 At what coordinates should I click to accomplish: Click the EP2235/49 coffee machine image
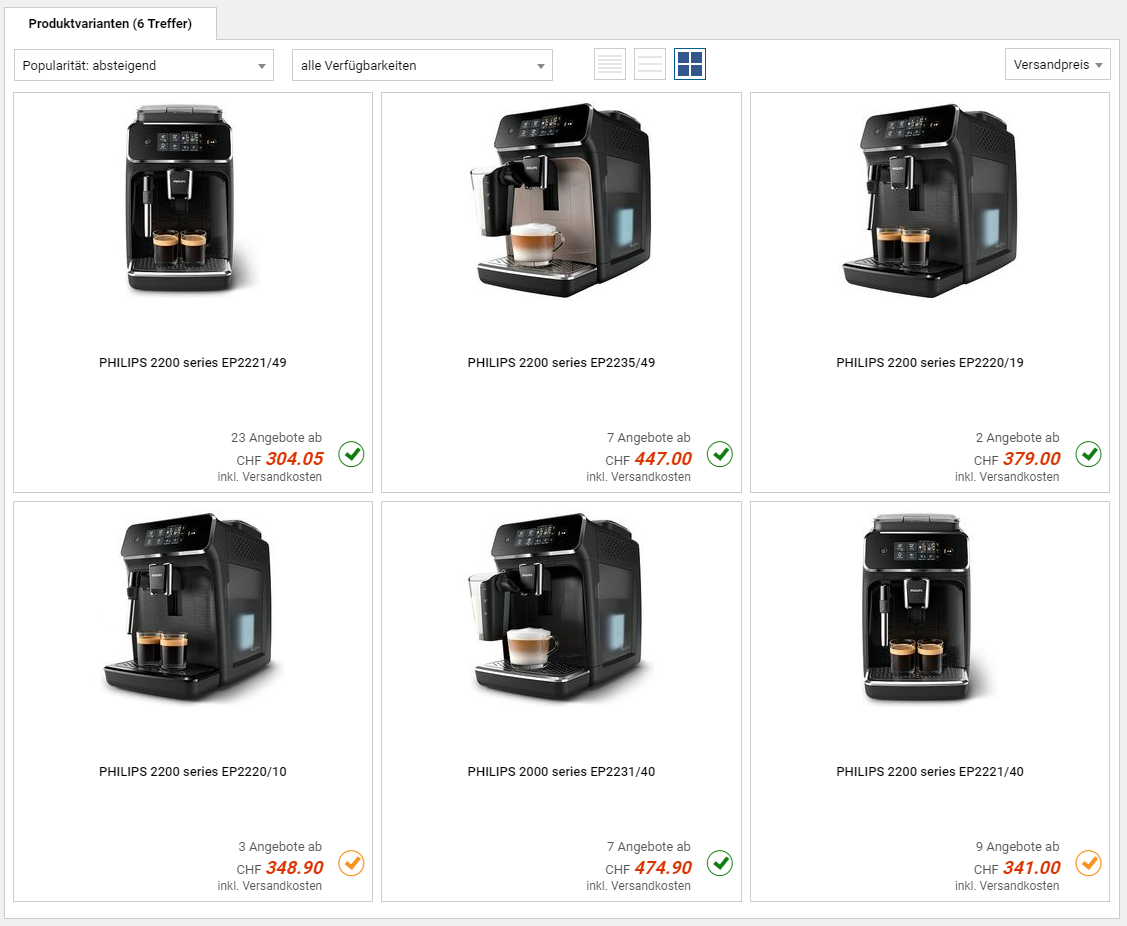[561, 199]
